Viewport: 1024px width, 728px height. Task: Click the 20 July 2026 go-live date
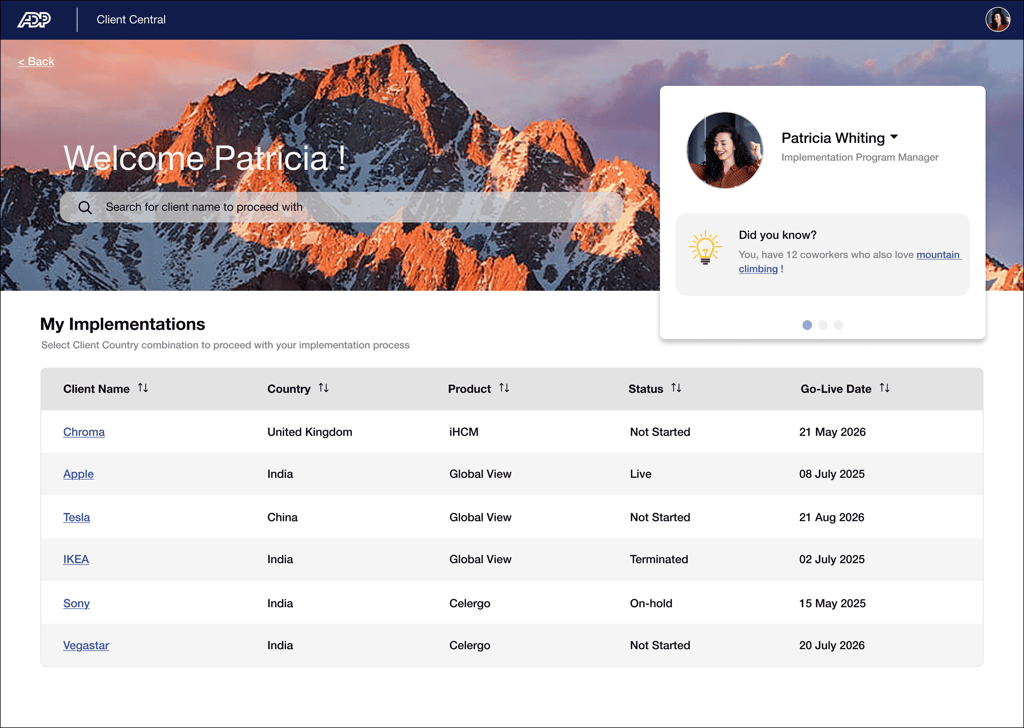pos(832,645)
